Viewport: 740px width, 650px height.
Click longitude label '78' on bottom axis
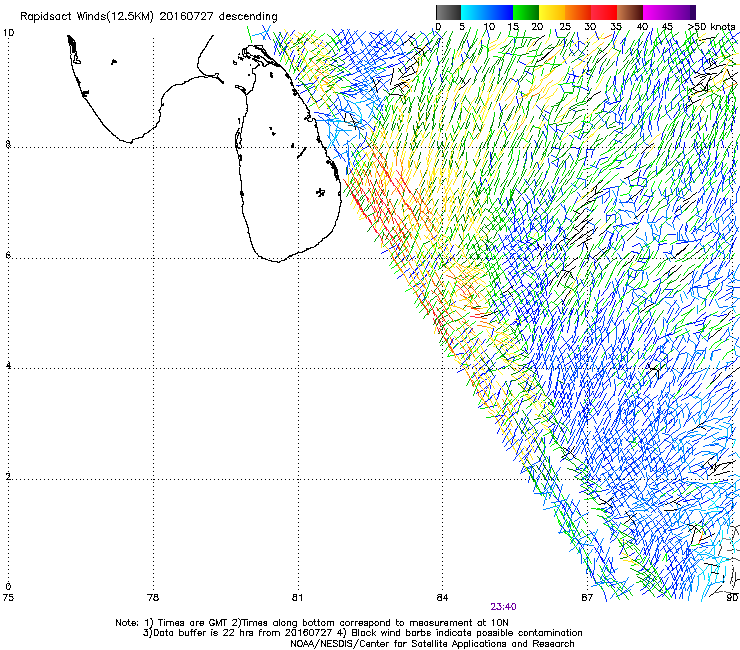pyautogui.click(x=153, y=597)
